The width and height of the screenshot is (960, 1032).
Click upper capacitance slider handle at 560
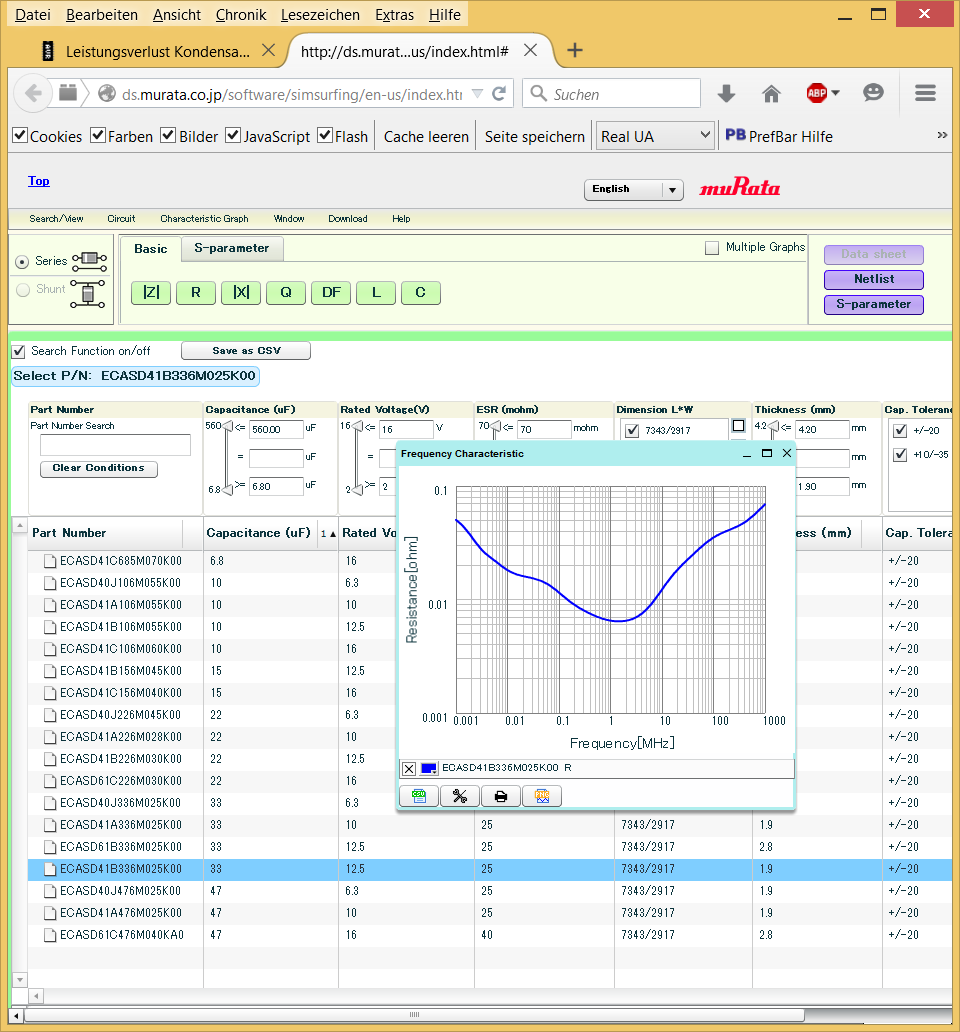[x=228, y=426]
